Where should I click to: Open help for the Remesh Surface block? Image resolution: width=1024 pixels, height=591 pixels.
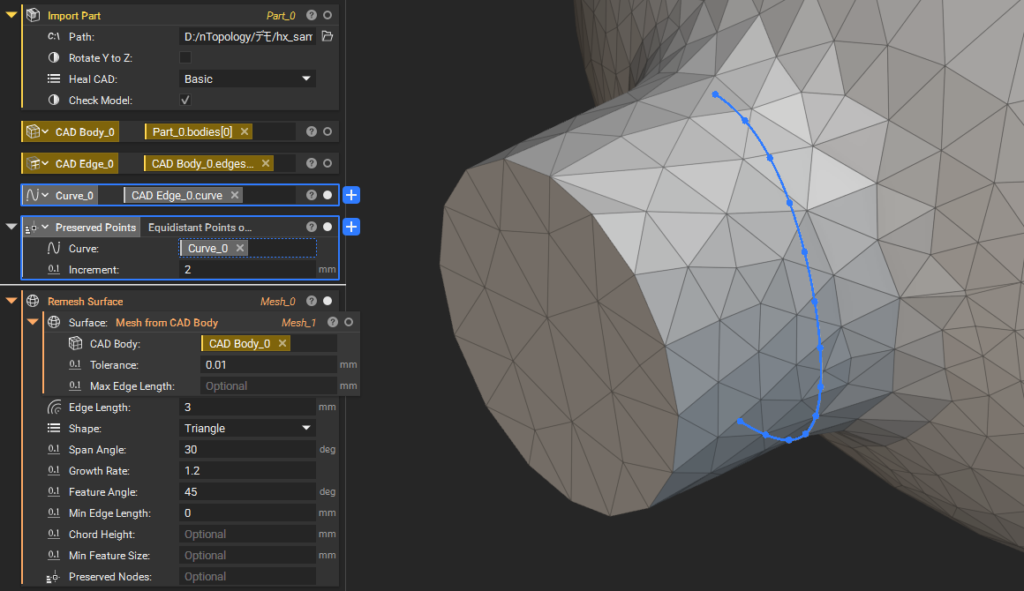click(x=311, y=301)
